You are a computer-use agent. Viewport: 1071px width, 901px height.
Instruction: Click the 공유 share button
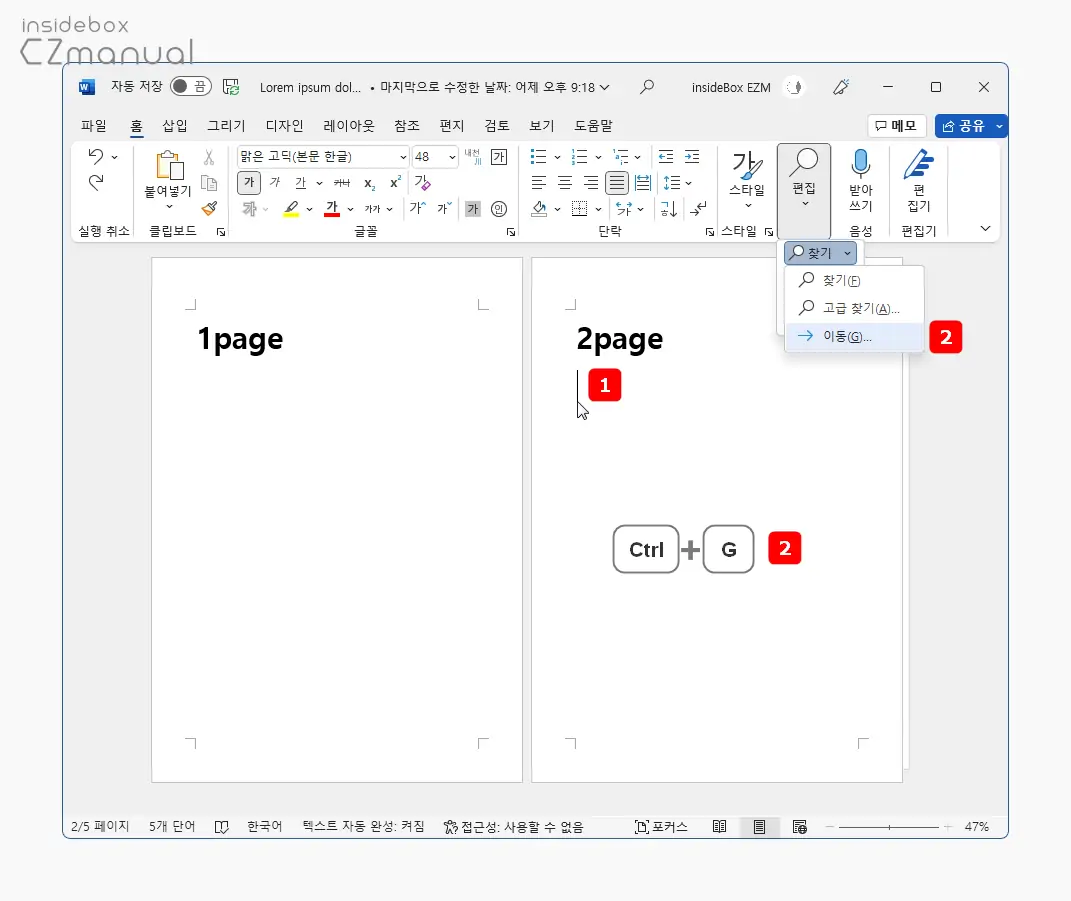click(x=962, y=126)
